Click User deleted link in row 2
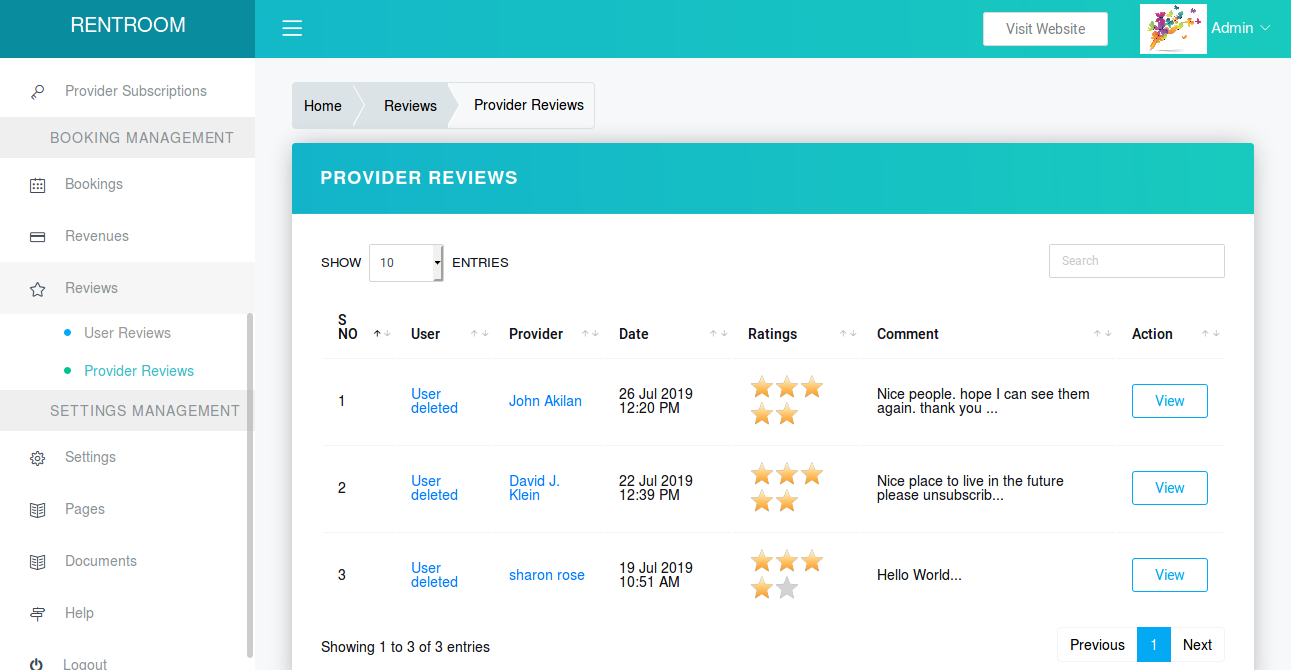Screen dimensions: 1291x670 point(434,488)
